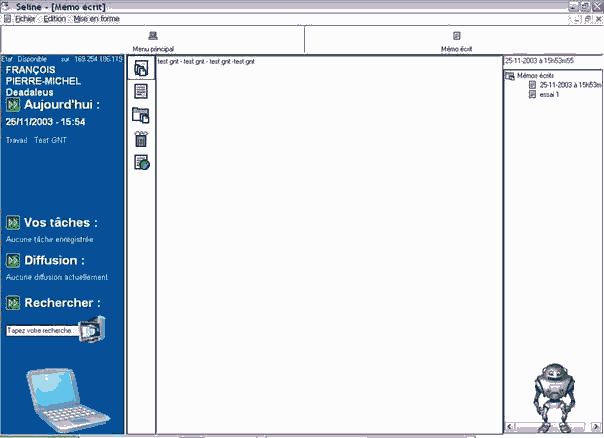
Task: Click the multi-document copy icon atop vertical toolbar
Action: pyautogui.click(x=141, y=68)
